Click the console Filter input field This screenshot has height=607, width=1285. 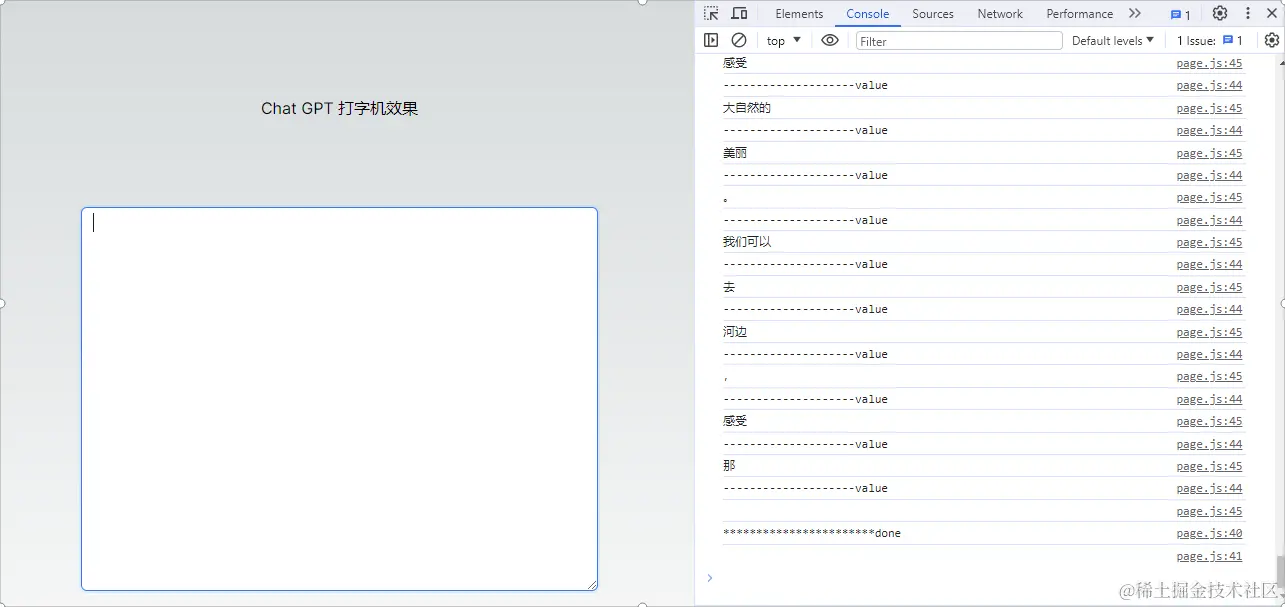(x=959, y=41)
